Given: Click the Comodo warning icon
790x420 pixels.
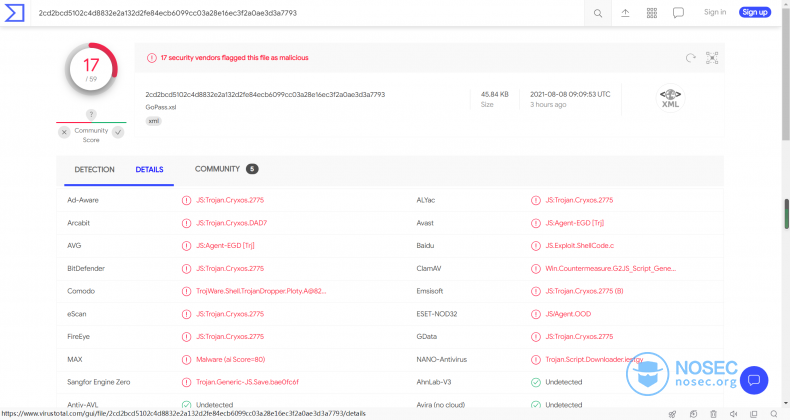Looking at the screenshot, I should click(x=186, y=292).
